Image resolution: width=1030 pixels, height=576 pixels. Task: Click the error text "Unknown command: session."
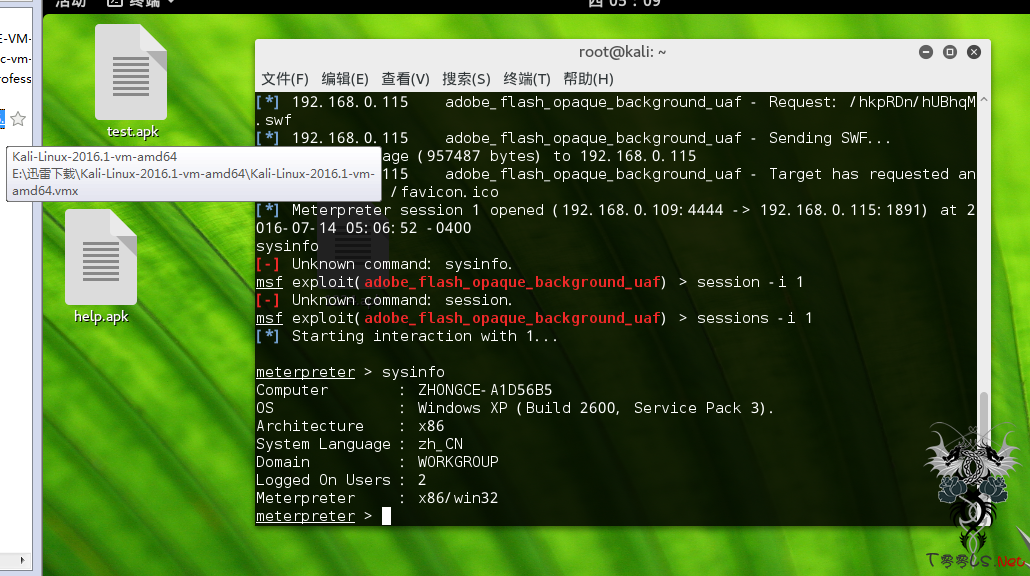(401, 300)
